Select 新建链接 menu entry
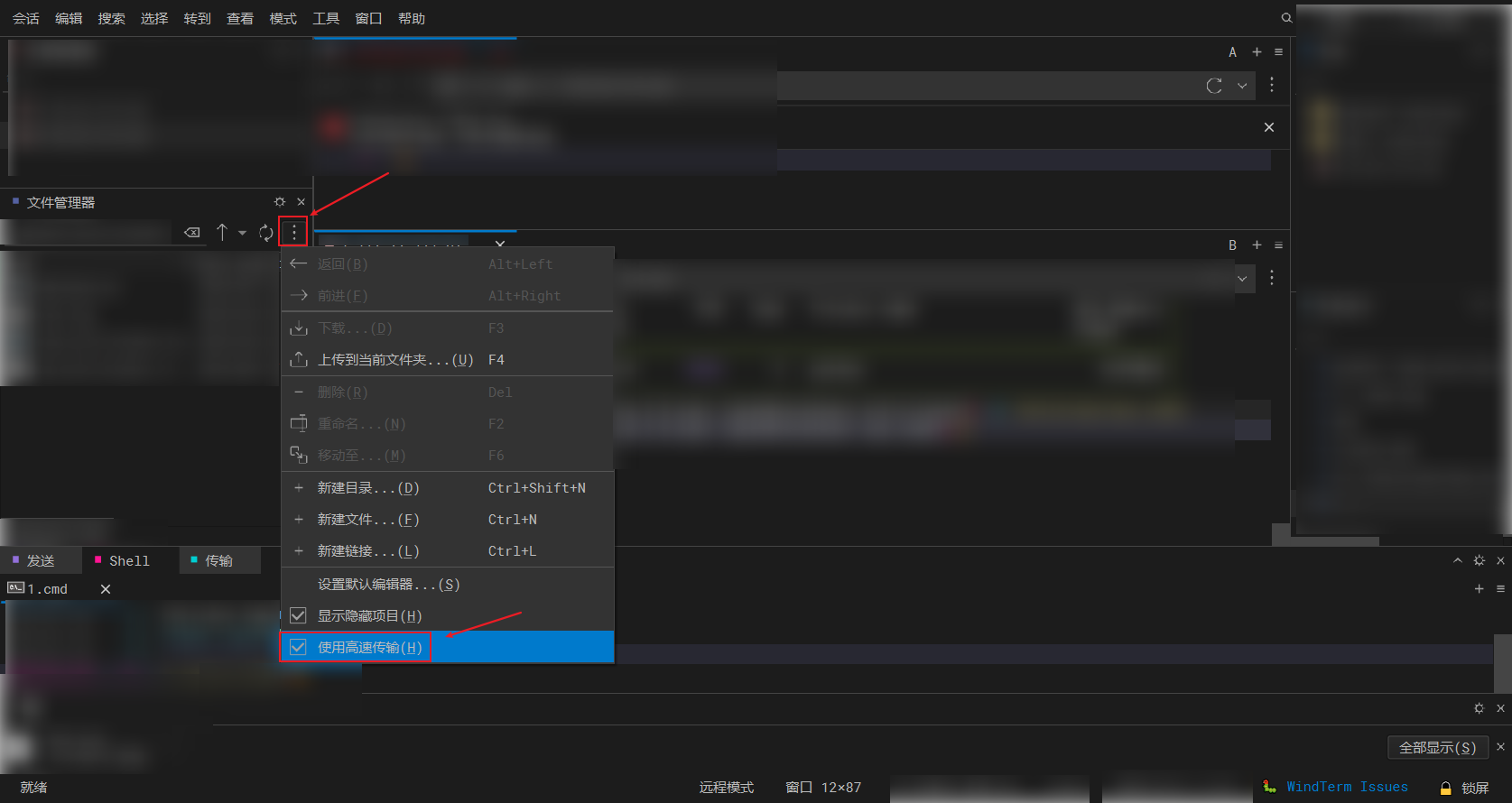Screen dimensions: 1512x803 point(448,551)
